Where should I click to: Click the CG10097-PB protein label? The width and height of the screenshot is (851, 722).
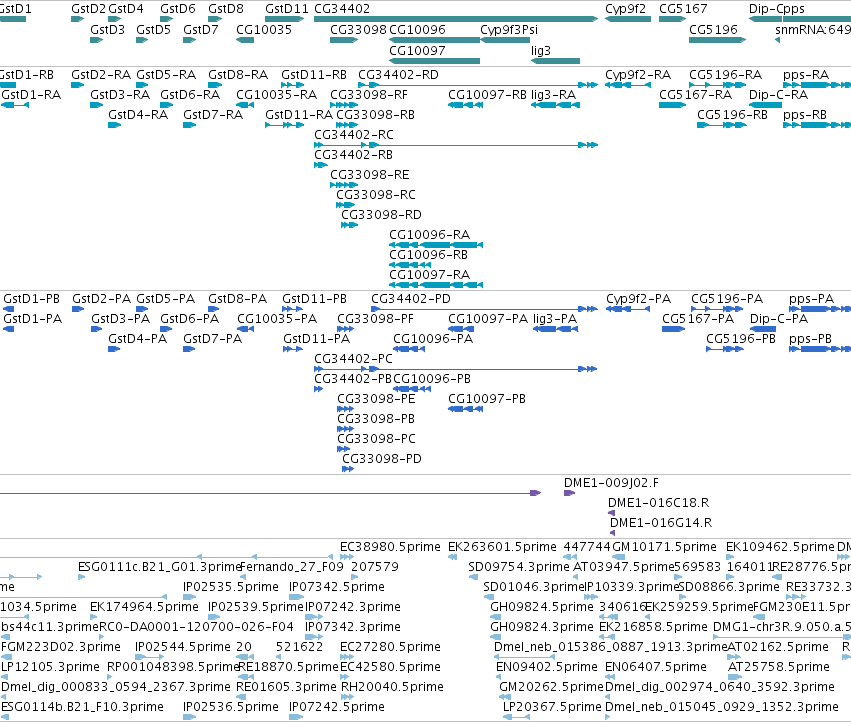487,398
